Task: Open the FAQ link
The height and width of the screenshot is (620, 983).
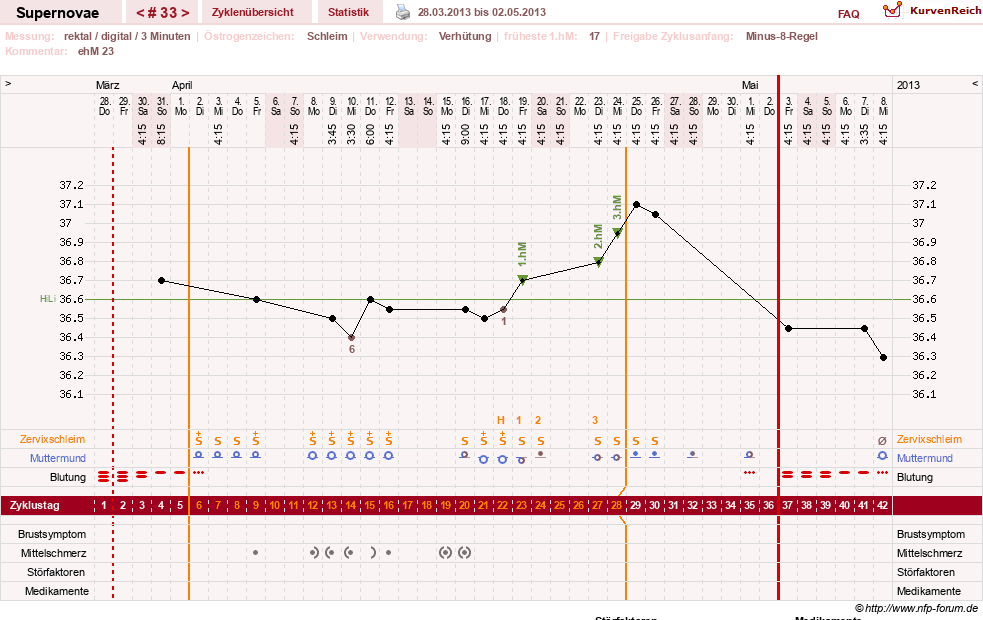Action: point(848,14)
